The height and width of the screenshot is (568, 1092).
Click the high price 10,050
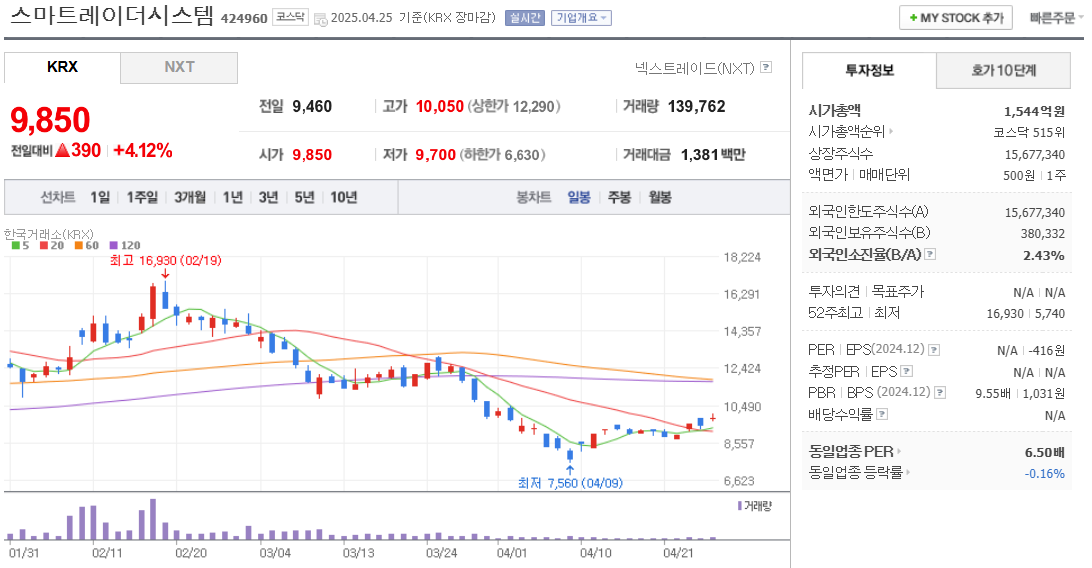pyautogui.click(x=439, y=106)
